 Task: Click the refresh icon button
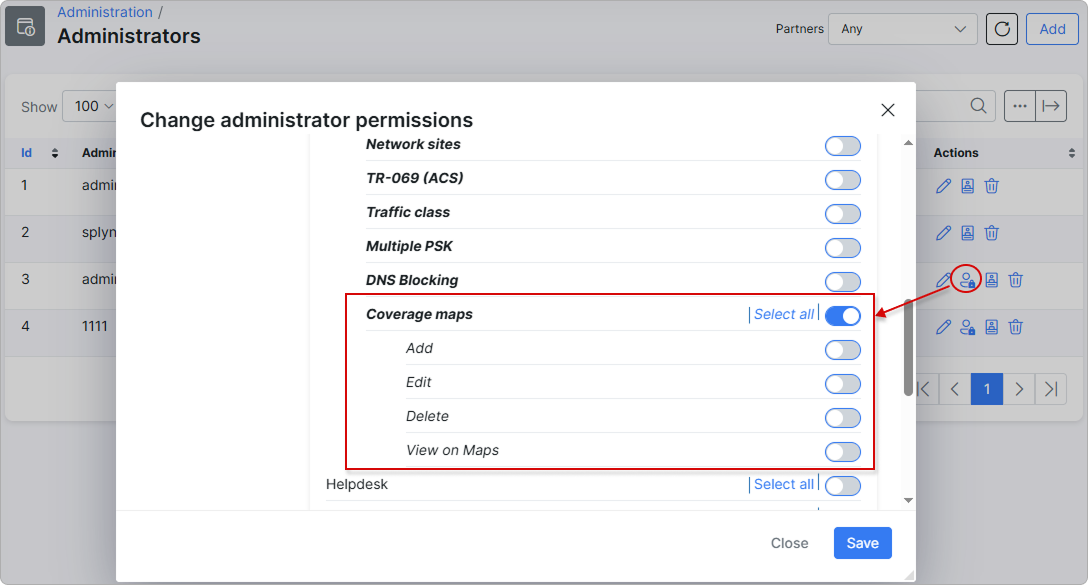click(x=1002, y=29)
